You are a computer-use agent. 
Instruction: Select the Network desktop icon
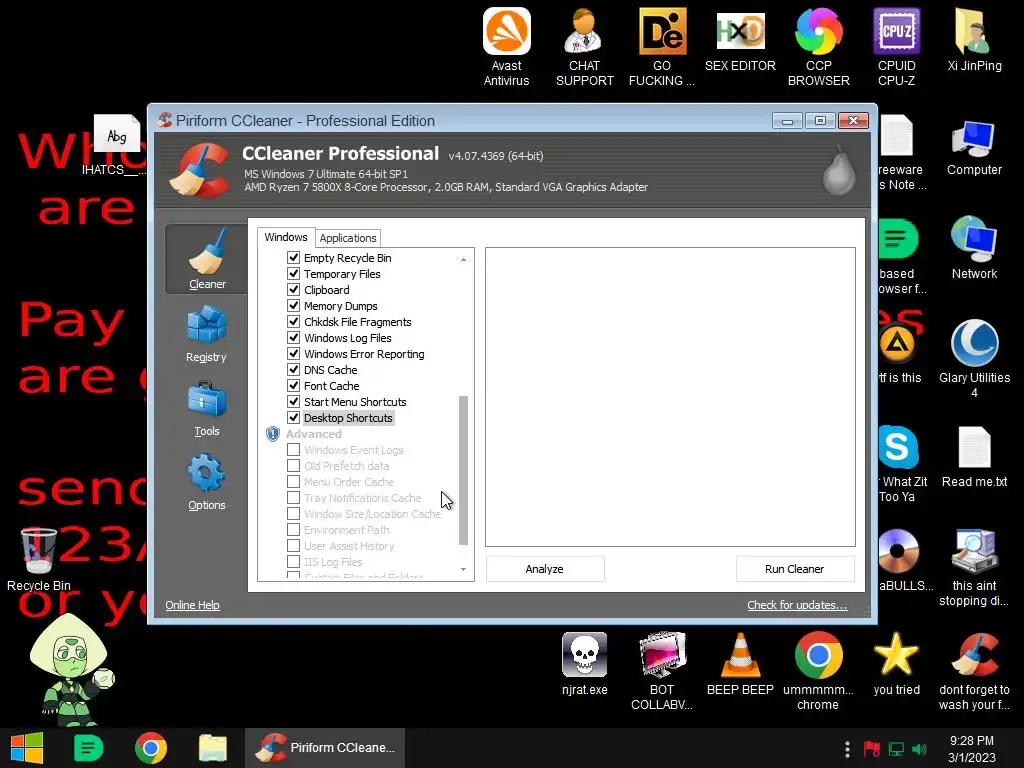pos(974,248)
